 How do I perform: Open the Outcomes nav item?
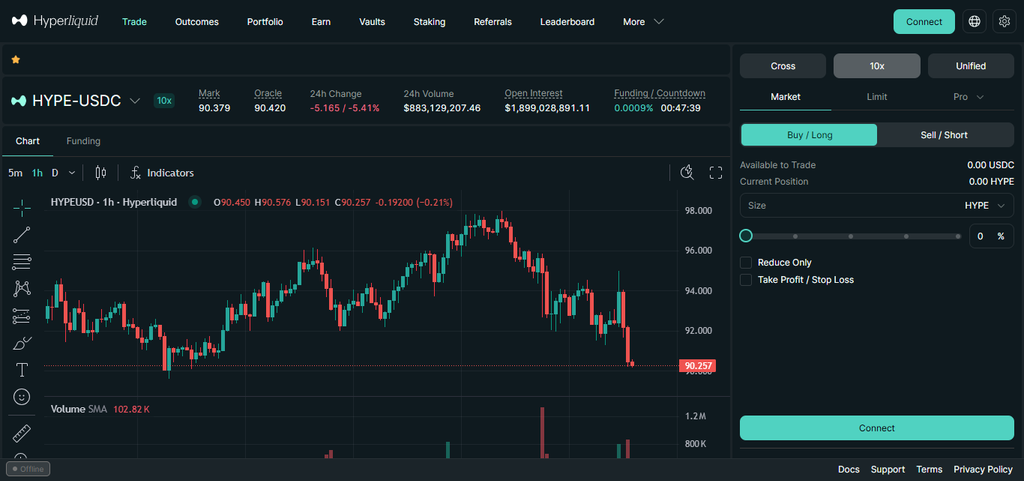click(197, 22)
